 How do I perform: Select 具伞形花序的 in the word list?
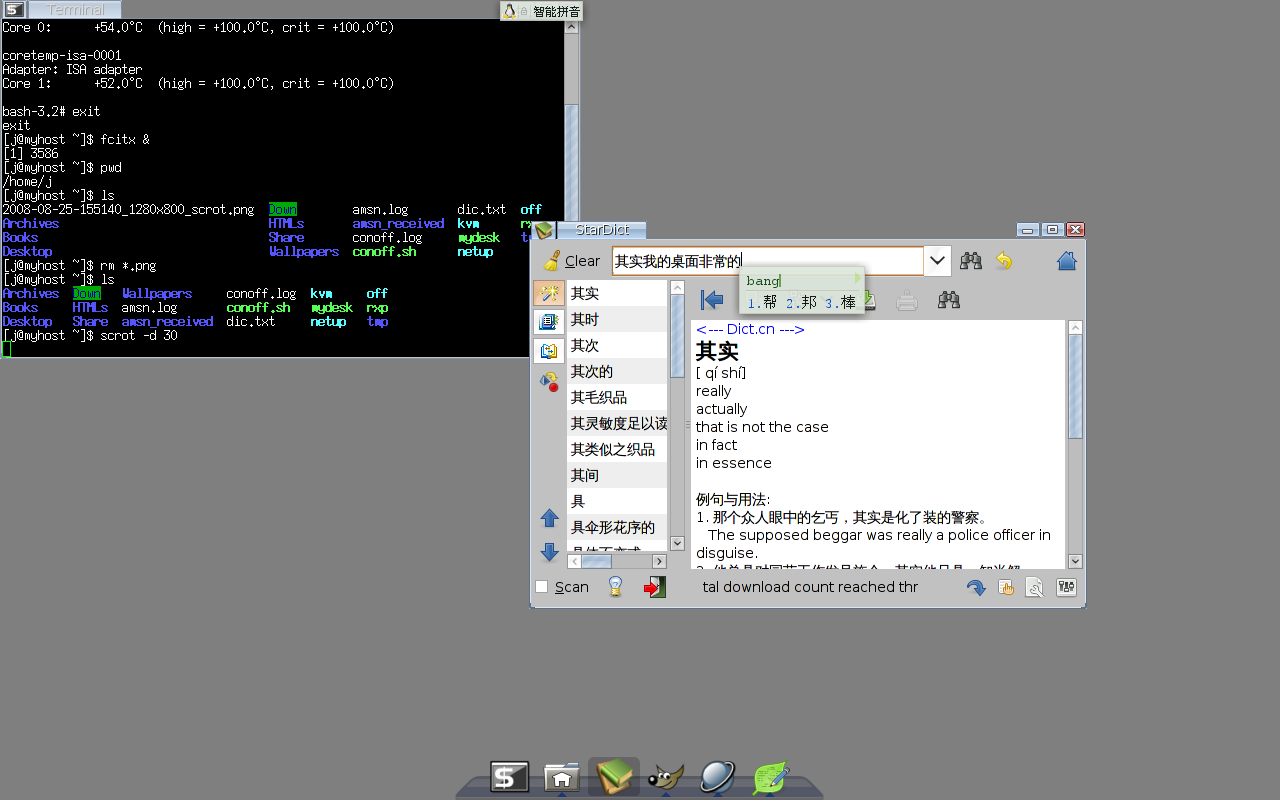[x=617, y=527]
